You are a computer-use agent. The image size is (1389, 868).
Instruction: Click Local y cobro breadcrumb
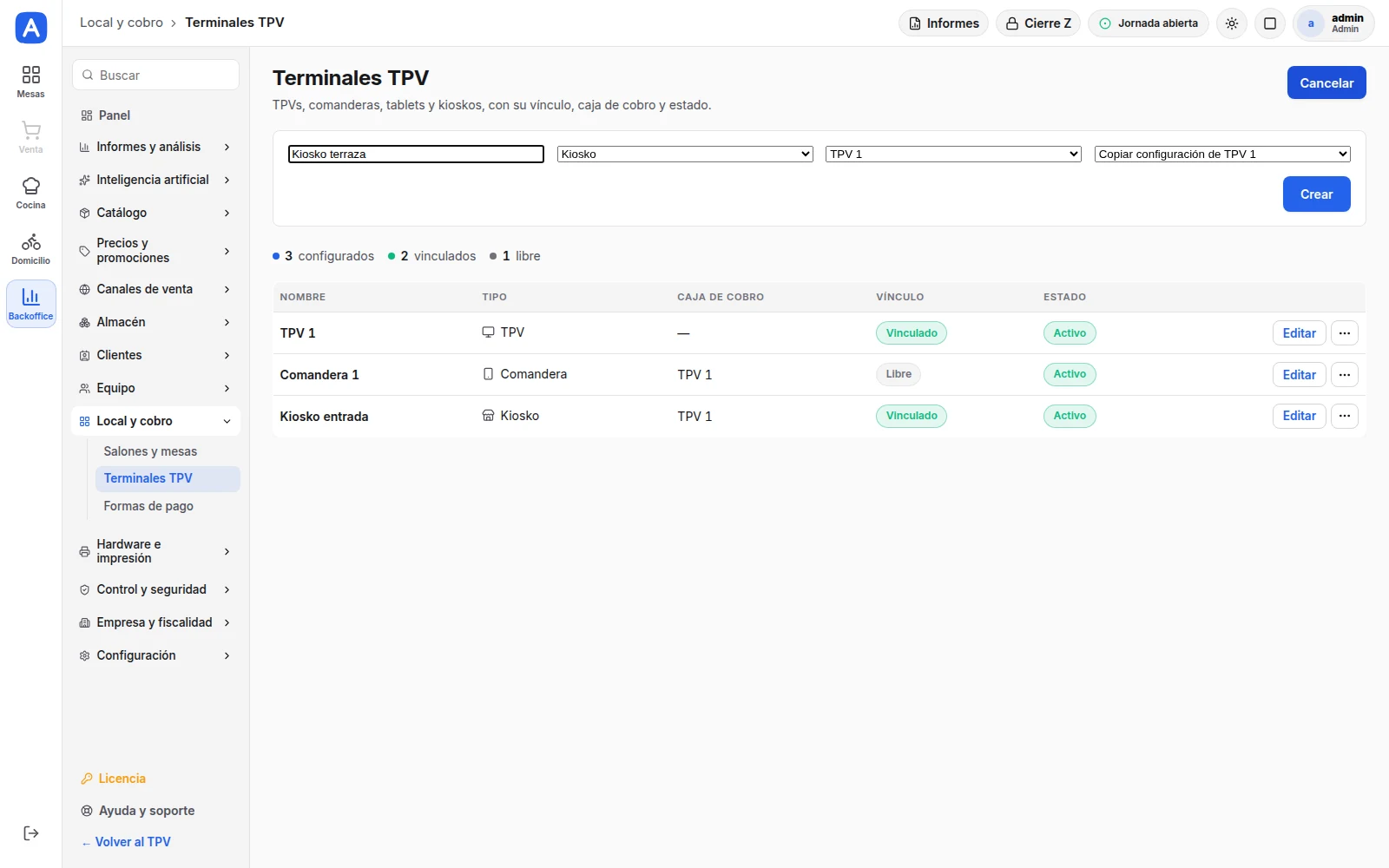(x=122, y=23)
